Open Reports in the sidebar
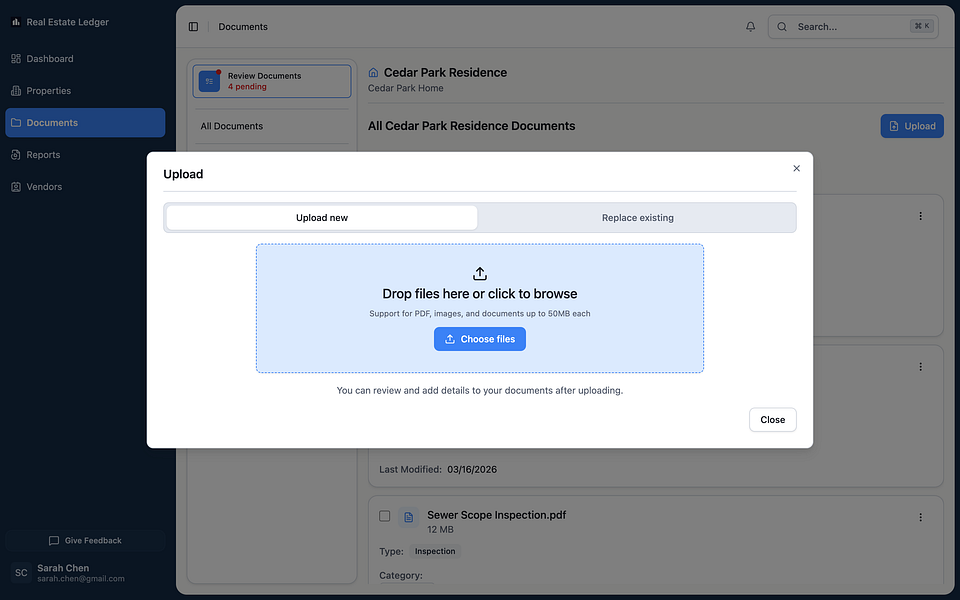 85,155
